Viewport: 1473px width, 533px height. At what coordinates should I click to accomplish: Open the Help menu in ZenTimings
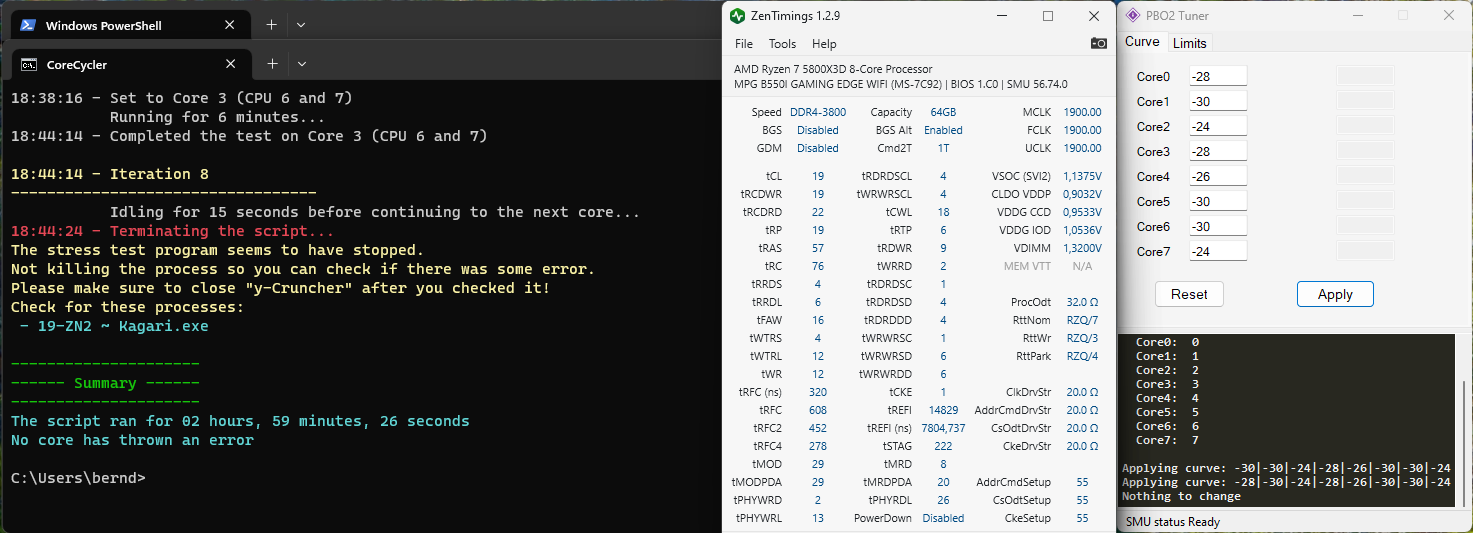pyautogui.click(x=824, y=44)
